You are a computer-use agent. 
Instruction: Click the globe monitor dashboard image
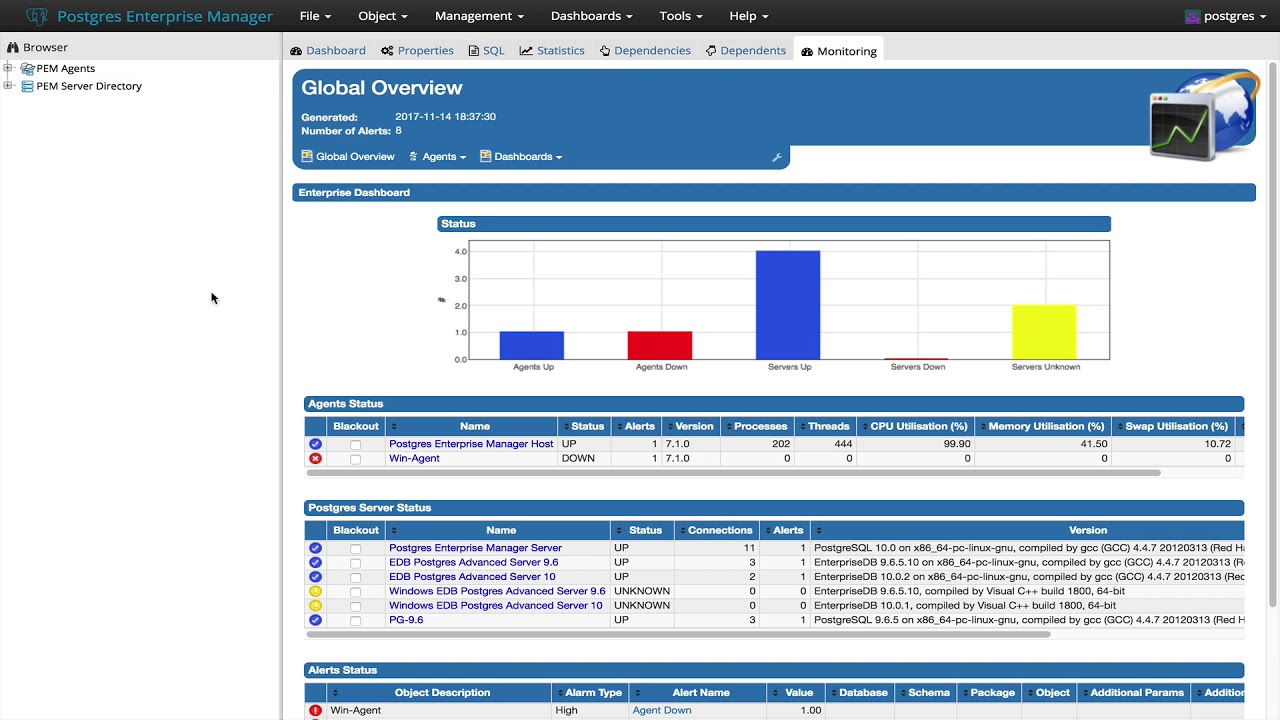tap(1202, 116)
